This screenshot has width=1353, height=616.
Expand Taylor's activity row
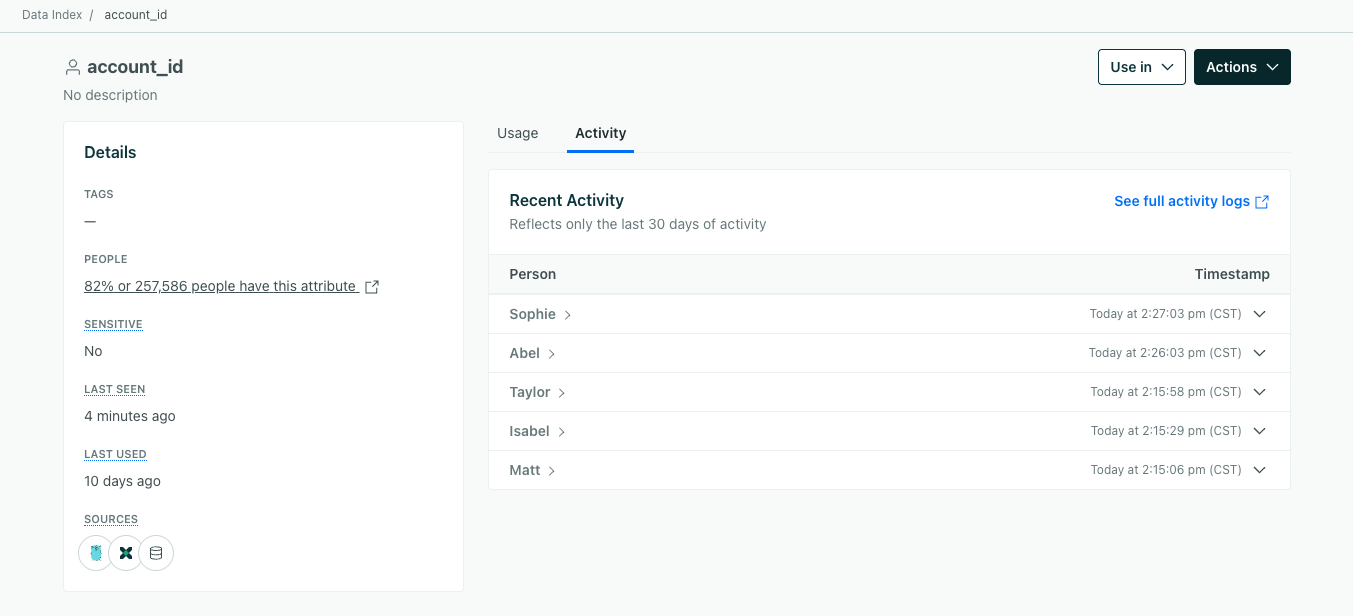coord(1259,391)
